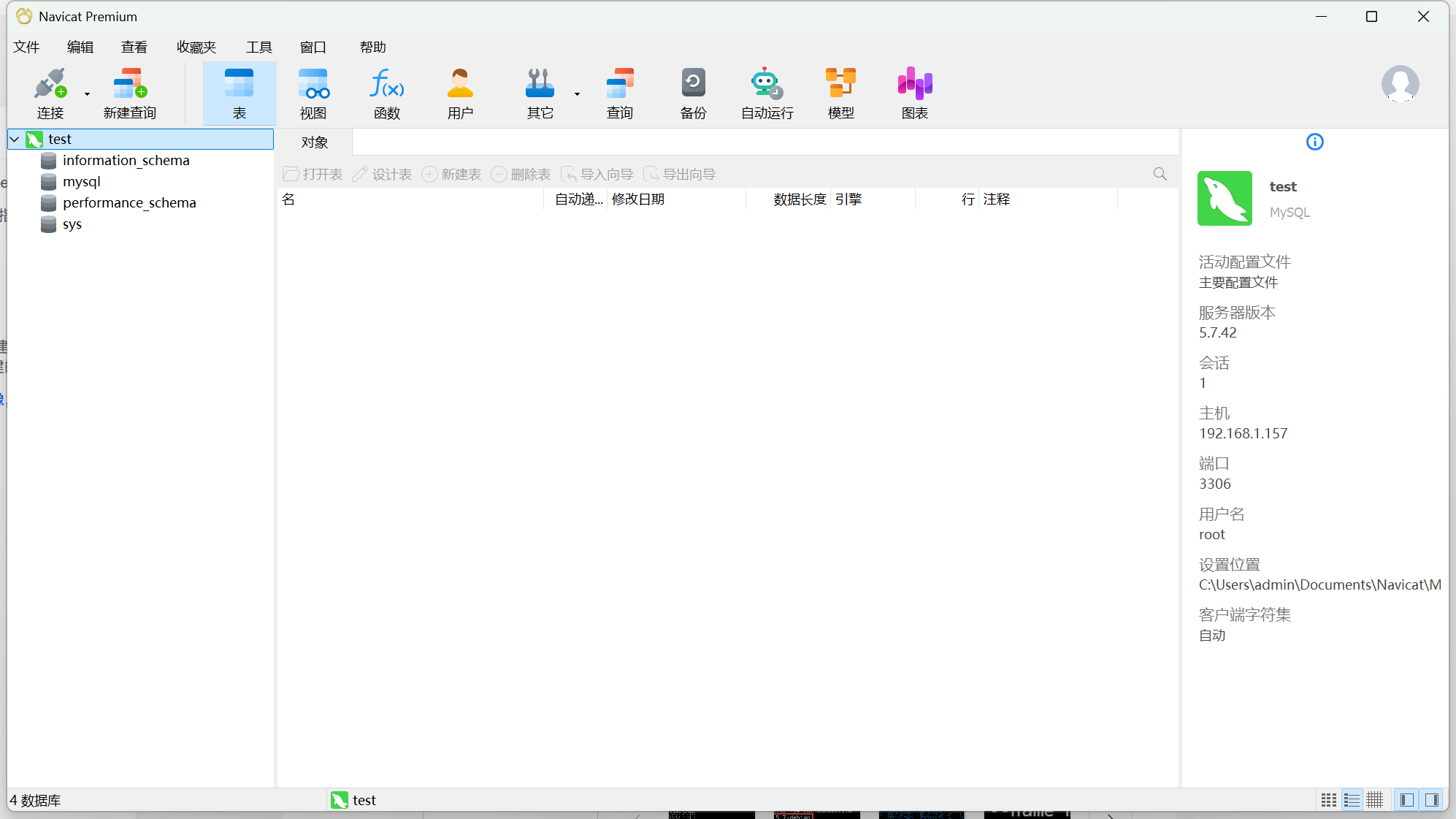Expand the Others (其它) dropdown arrow
This screenshot has height=819, width=1456.
tap(577, 94)
